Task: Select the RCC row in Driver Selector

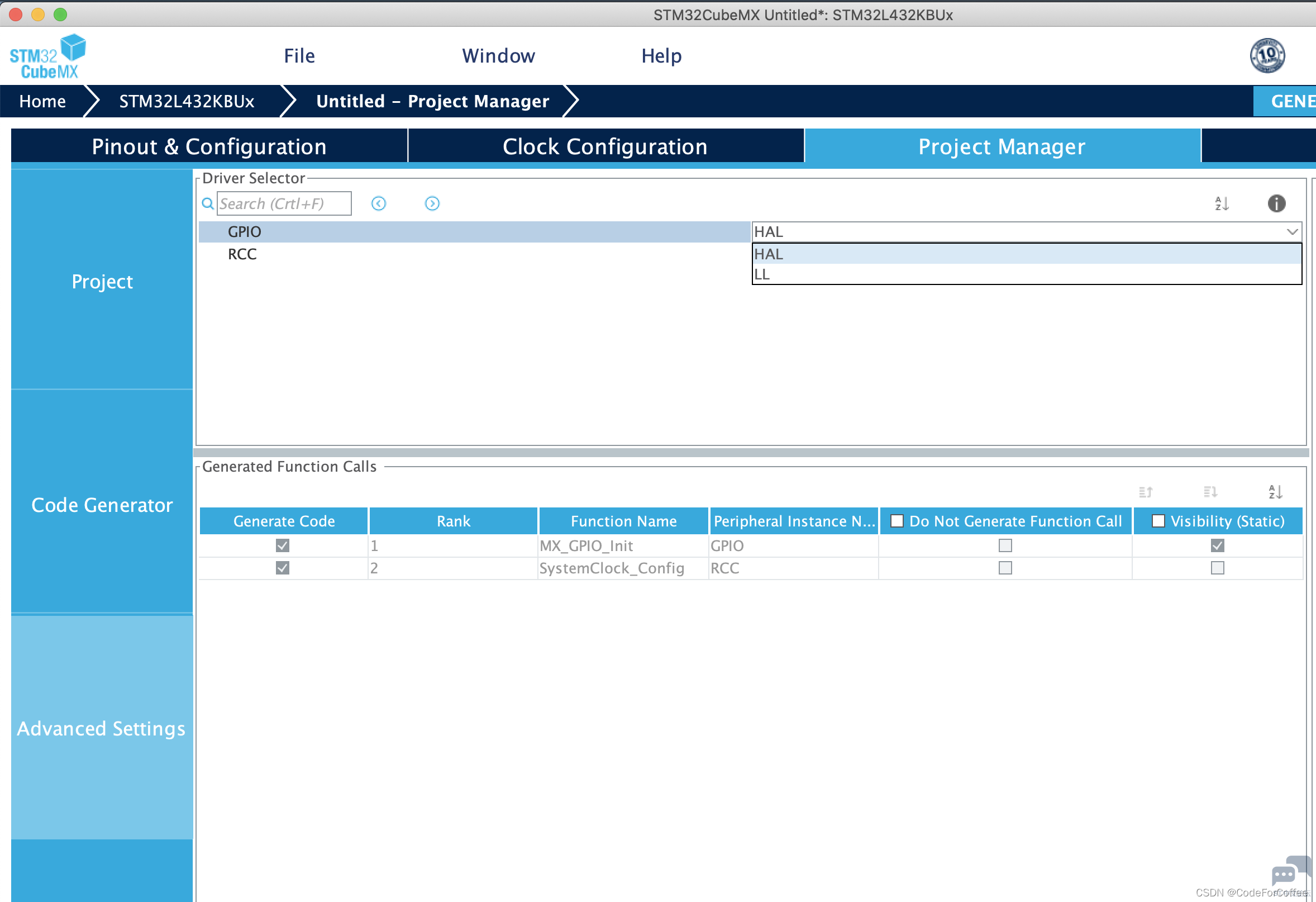Action: point(475,254)
